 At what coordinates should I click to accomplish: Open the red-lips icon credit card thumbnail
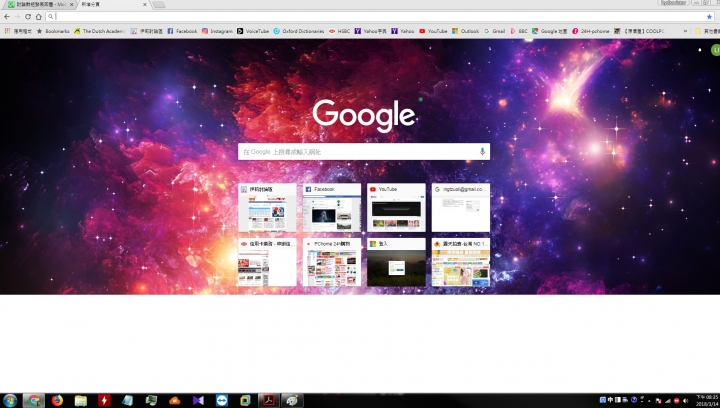point(267,262)
